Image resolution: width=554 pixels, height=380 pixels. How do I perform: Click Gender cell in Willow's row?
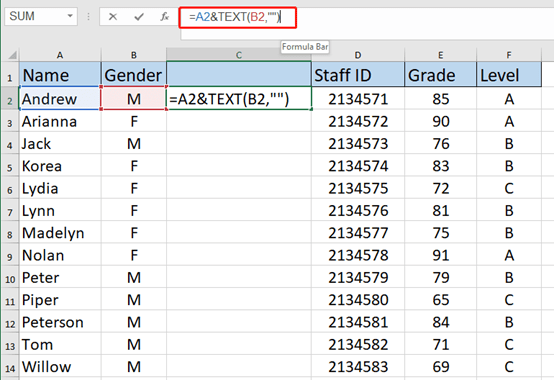click(x=134, y=367)
